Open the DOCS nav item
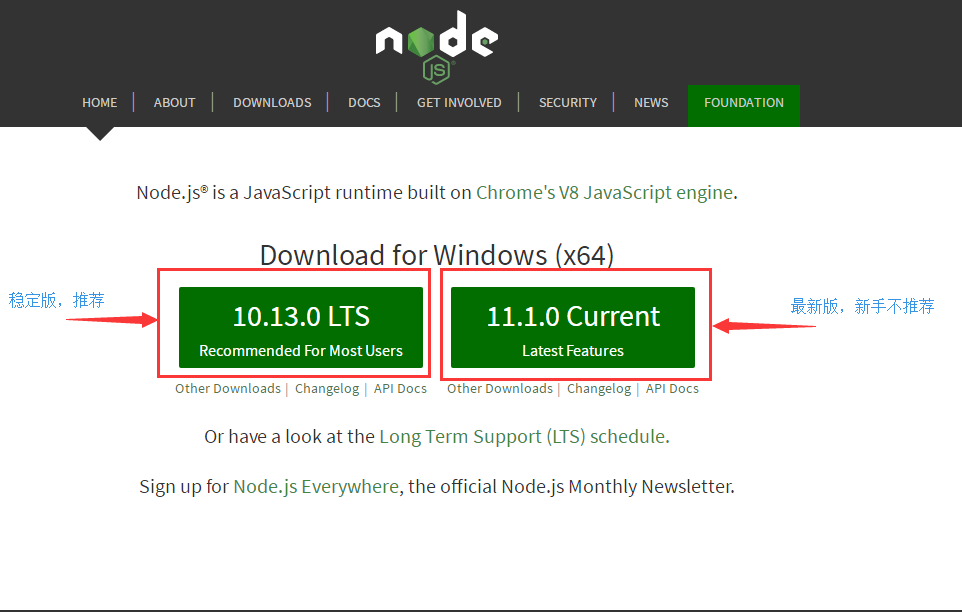 (364, 102)
